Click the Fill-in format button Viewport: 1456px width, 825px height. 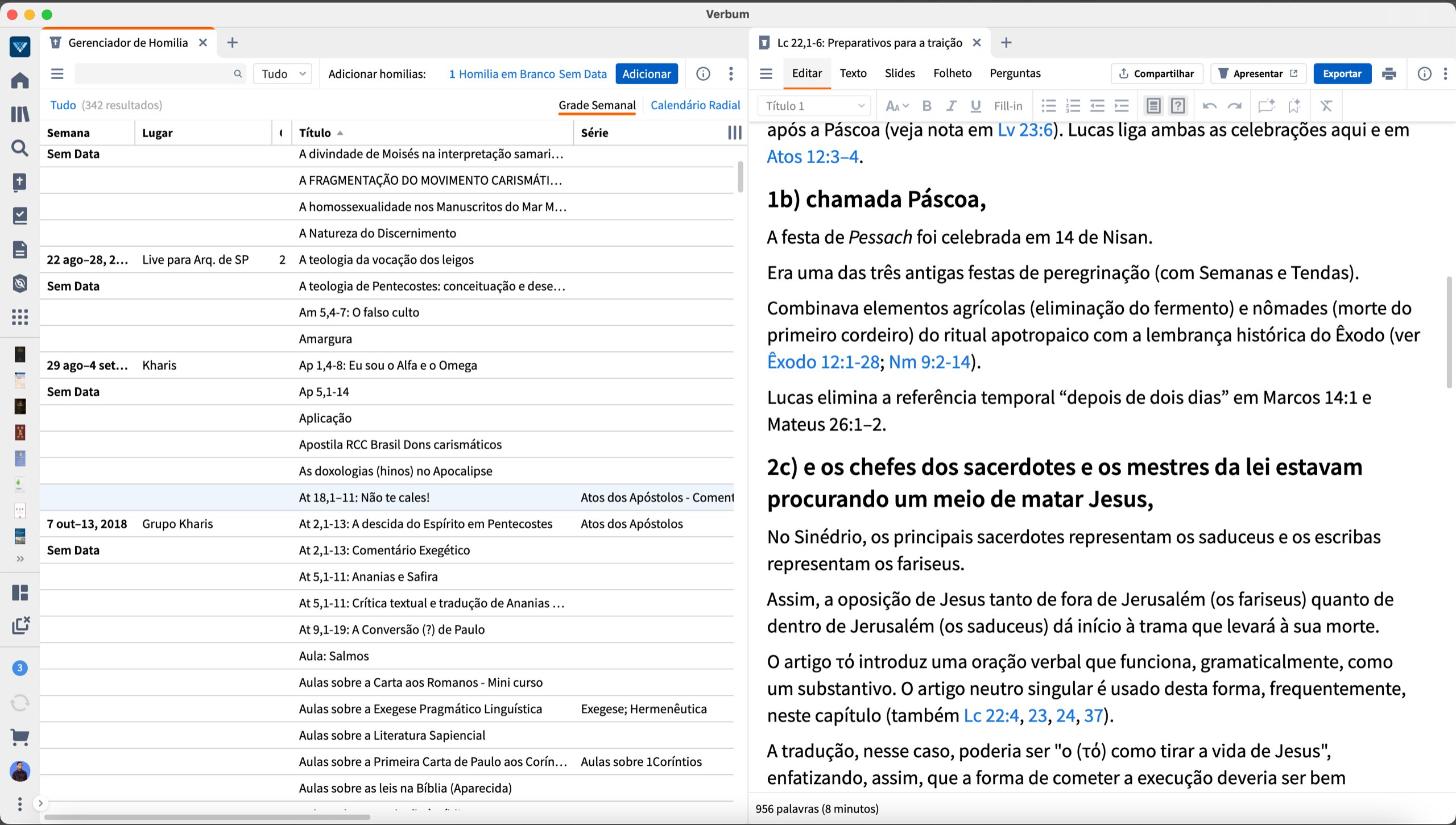click(x=1008, y=106)
